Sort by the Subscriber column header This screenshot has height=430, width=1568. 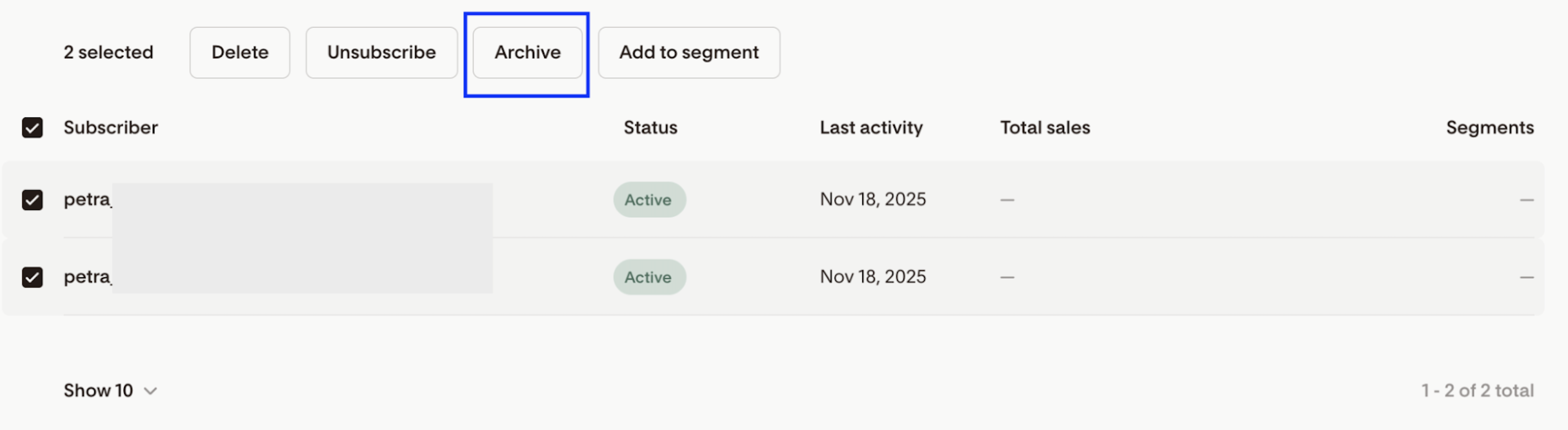point(111,127)
